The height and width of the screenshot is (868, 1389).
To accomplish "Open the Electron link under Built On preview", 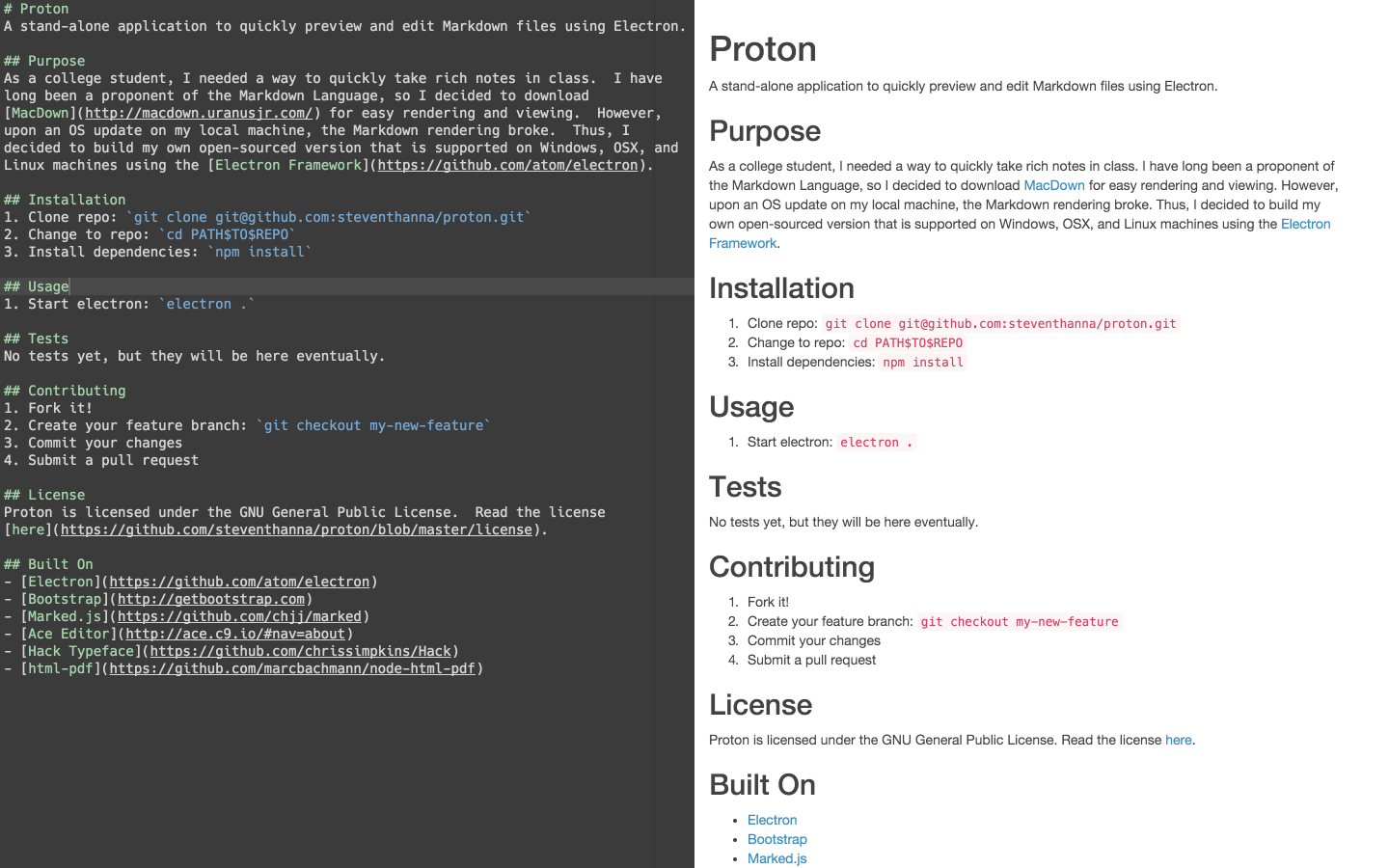I will (772, 820).
